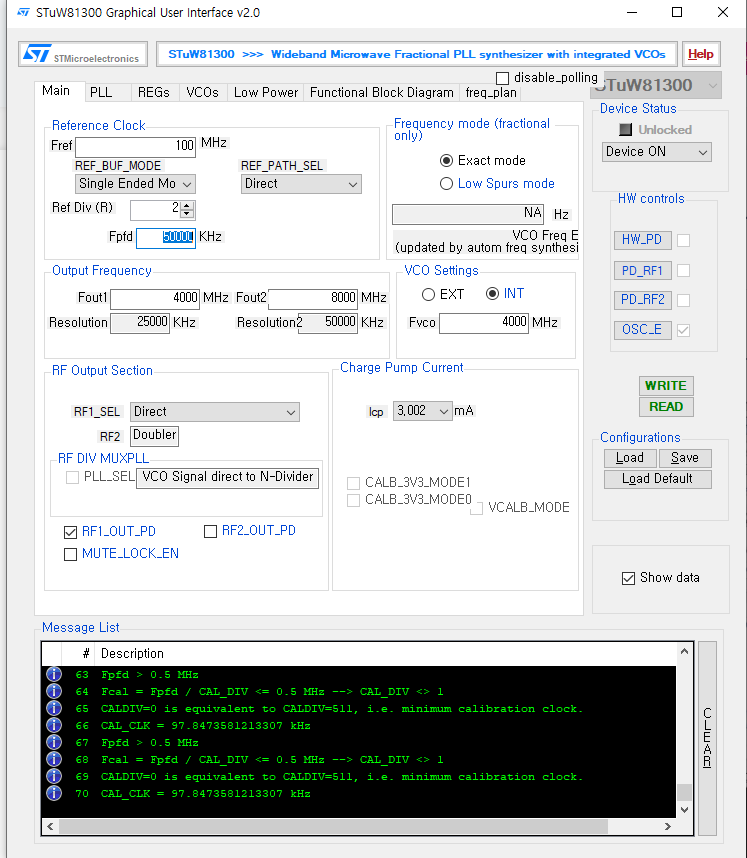Toggle the PD_RF2 checkbox
The height and width of the screenshot is (858, 747).
[683, 300]
